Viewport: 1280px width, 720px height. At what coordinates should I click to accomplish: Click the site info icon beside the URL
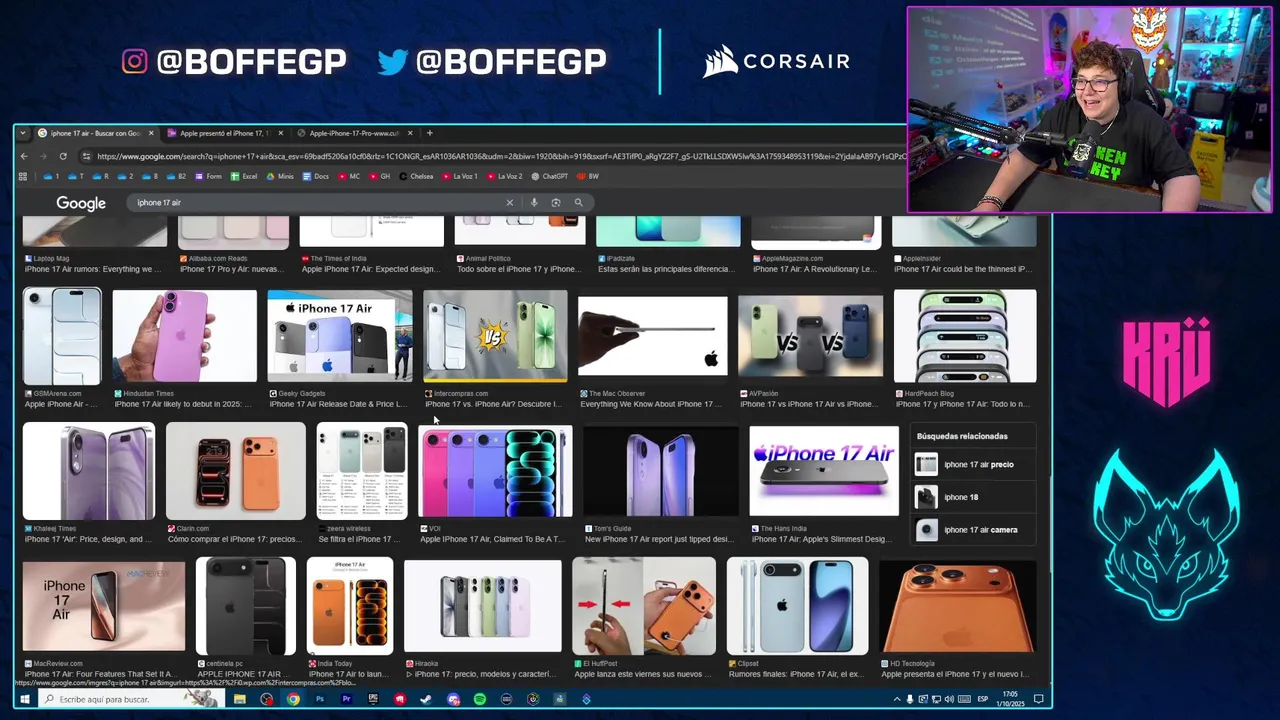point(86,156)
